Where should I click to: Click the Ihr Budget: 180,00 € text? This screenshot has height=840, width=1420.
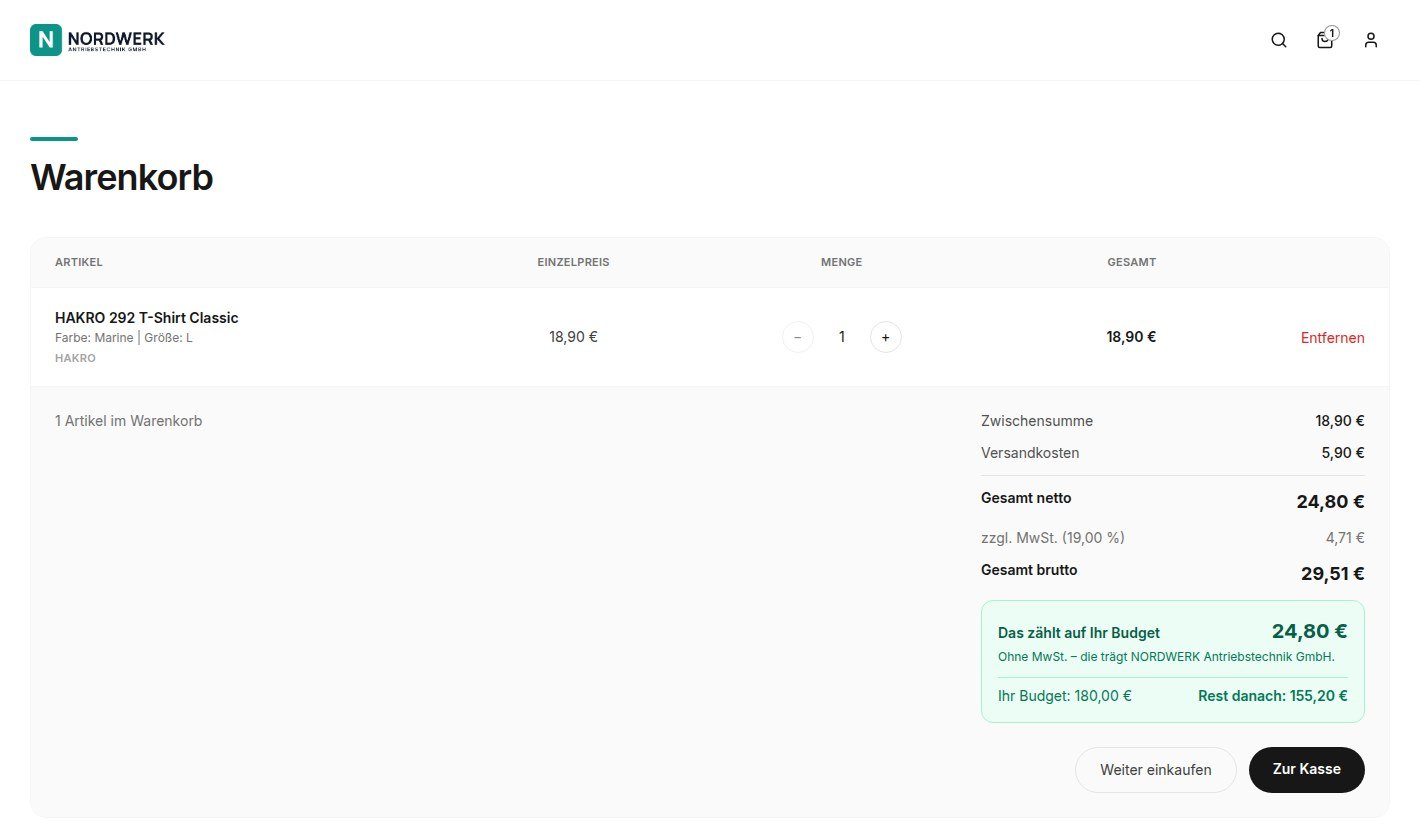click(1065, 696)
